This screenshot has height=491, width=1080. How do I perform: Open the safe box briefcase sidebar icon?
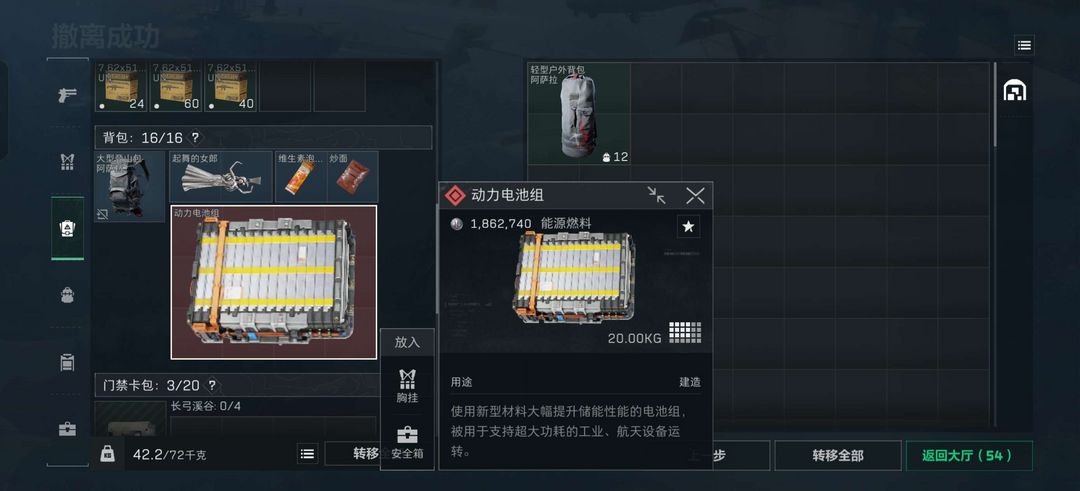tap(67, 429)
